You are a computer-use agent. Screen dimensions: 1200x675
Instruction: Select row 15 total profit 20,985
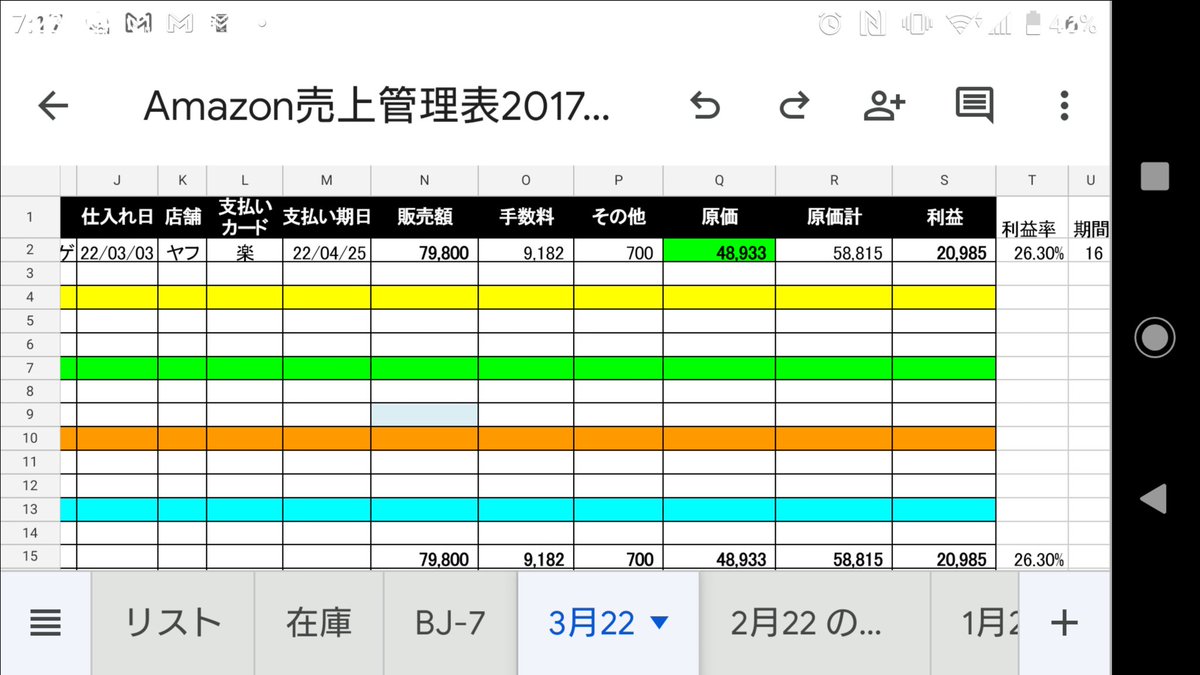pos(944,558)
